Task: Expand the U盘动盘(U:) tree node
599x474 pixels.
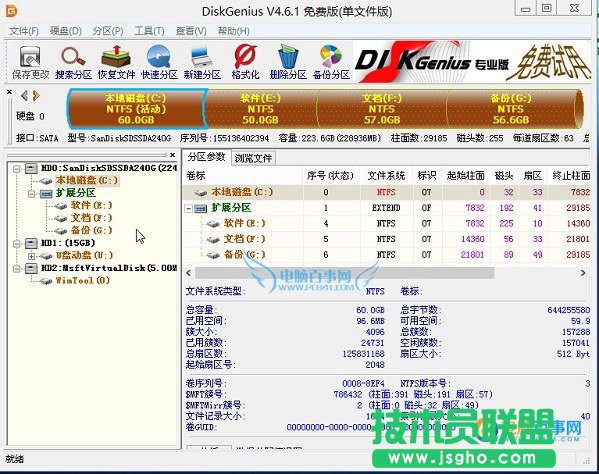Action: 31,256
